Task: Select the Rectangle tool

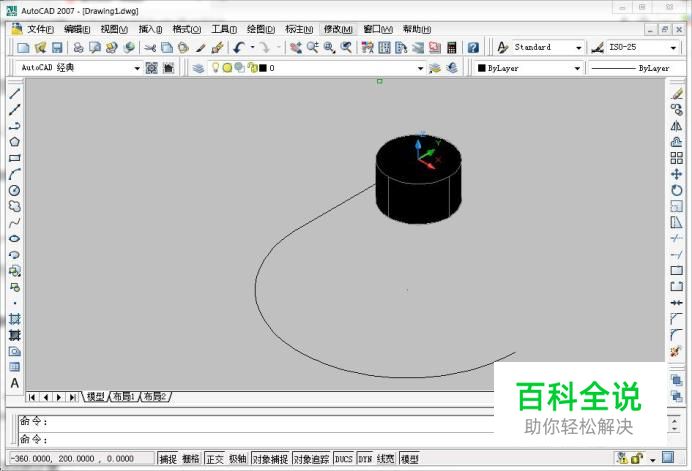Action: (x=15, y=158)
